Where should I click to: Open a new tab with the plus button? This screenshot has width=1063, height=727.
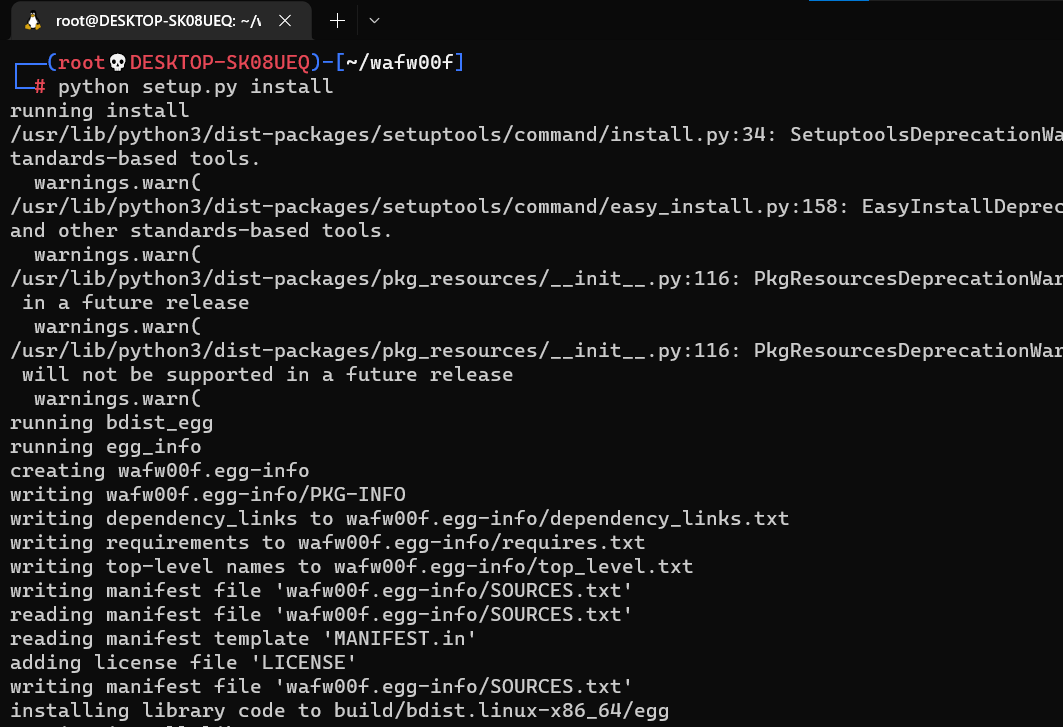pyautogui.click(x=338, y=20)
